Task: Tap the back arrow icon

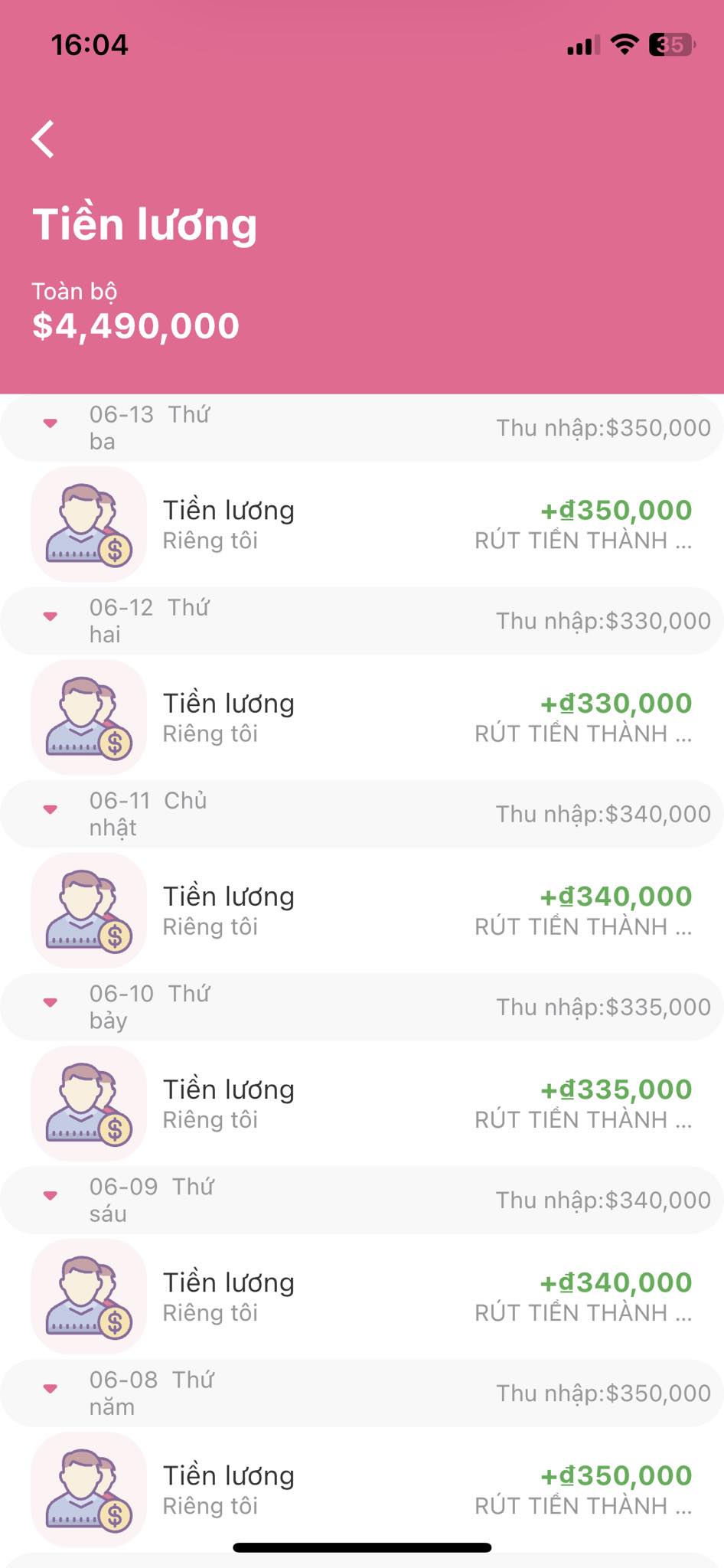Action: tap(44, 139)
